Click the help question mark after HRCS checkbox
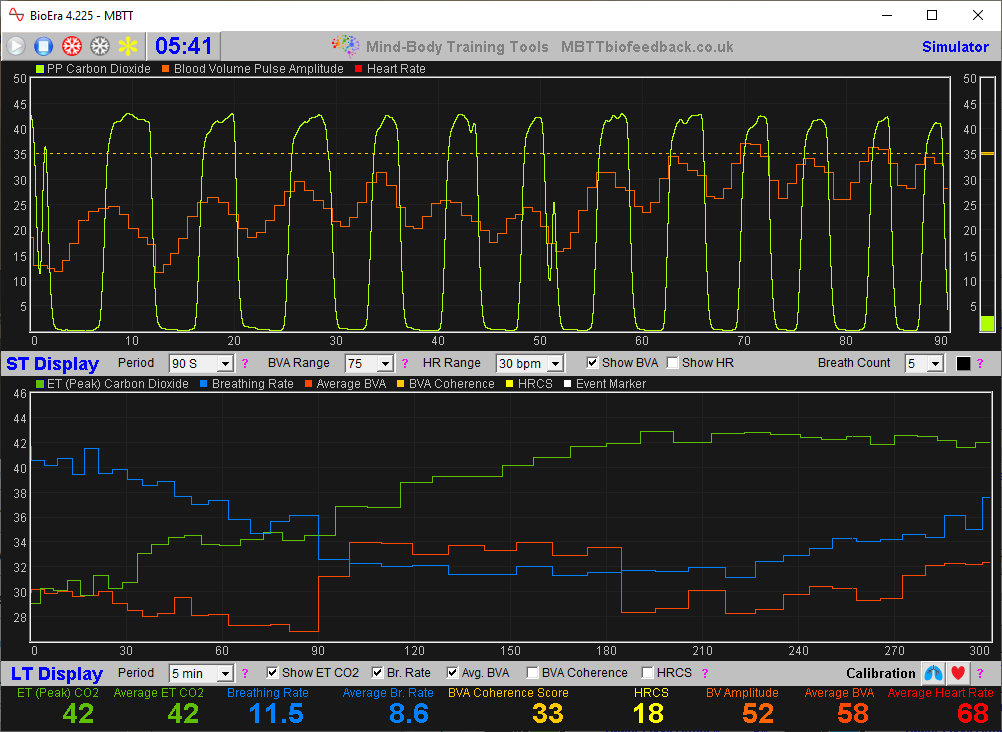The width and height of the screenshot is (1002, 732). (704, 674)
